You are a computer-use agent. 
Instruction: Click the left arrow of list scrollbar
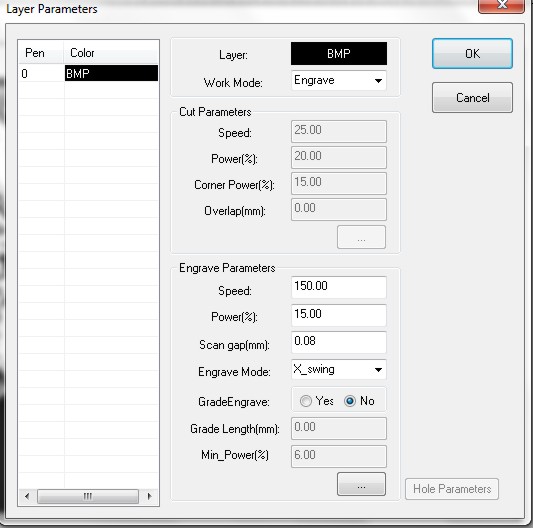coord(27,496)
